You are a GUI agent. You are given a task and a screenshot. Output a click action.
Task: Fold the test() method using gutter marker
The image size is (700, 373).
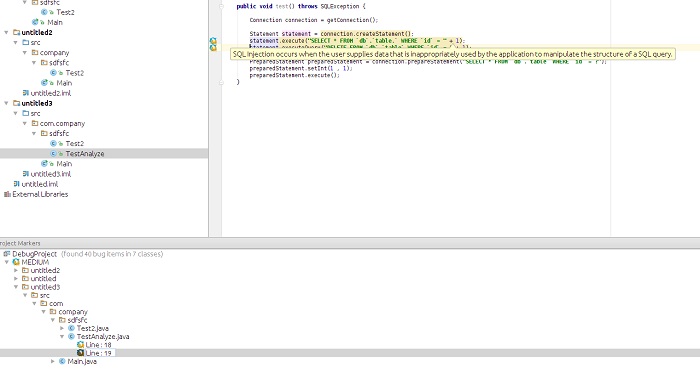221,6
